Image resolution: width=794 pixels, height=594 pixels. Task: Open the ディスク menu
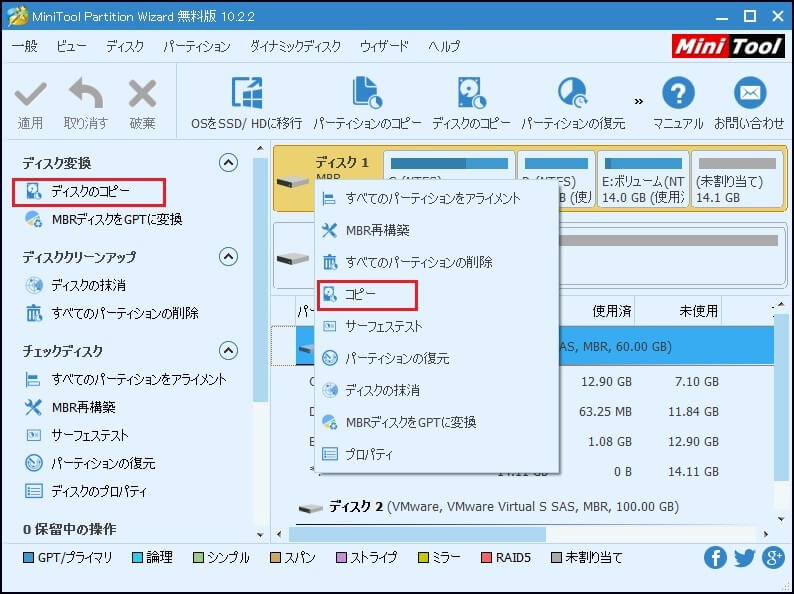click(125, 47)
